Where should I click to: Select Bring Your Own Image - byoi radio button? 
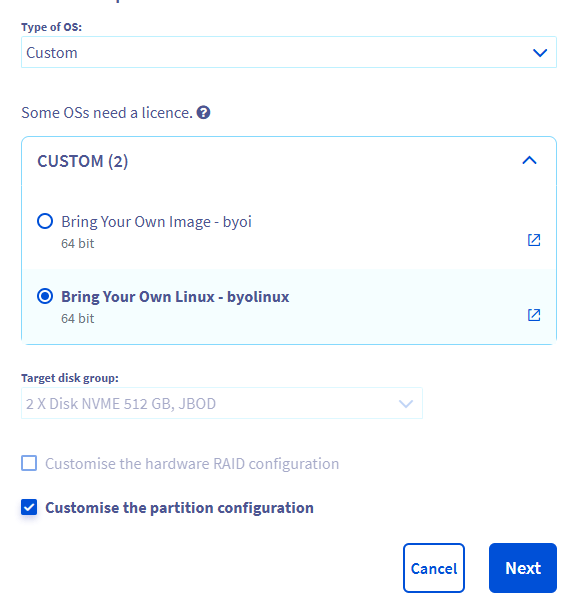pos(45,221)
